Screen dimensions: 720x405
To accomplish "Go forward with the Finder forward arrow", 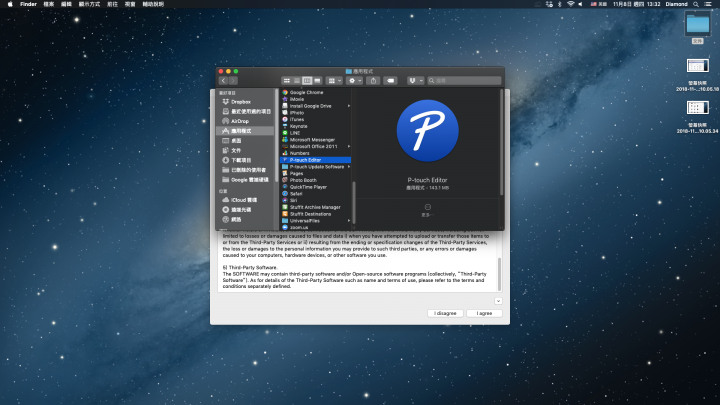I will point(233,81).
